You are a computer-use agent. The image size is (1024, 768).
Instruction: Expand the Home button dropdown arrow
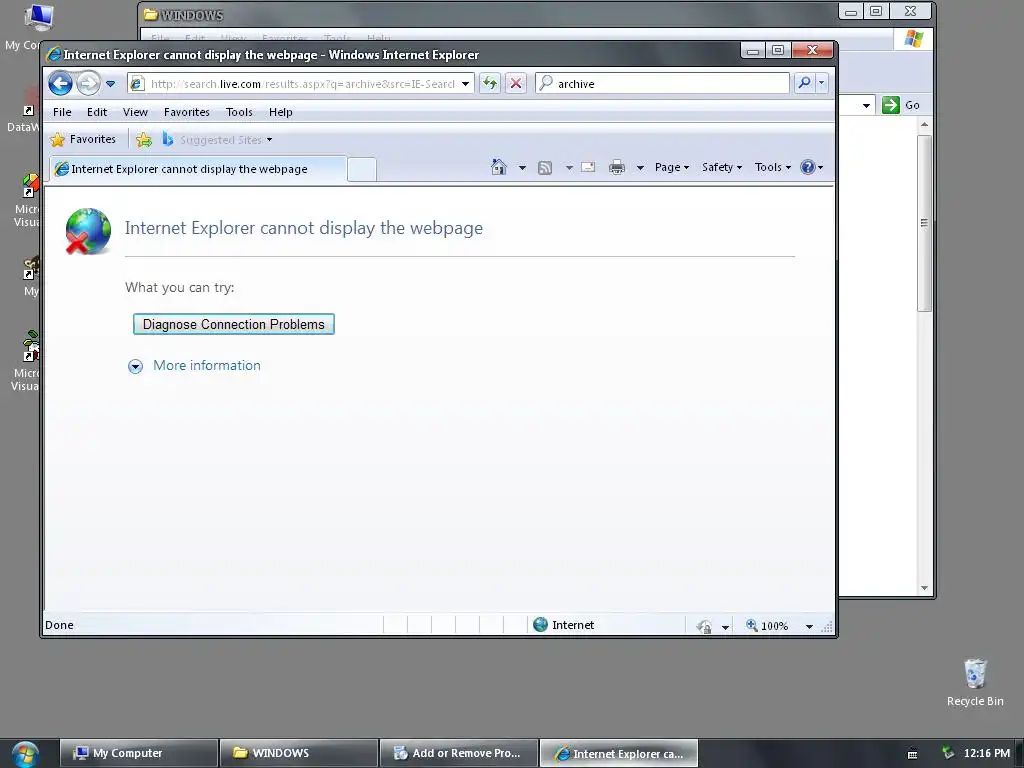(522, 168)
